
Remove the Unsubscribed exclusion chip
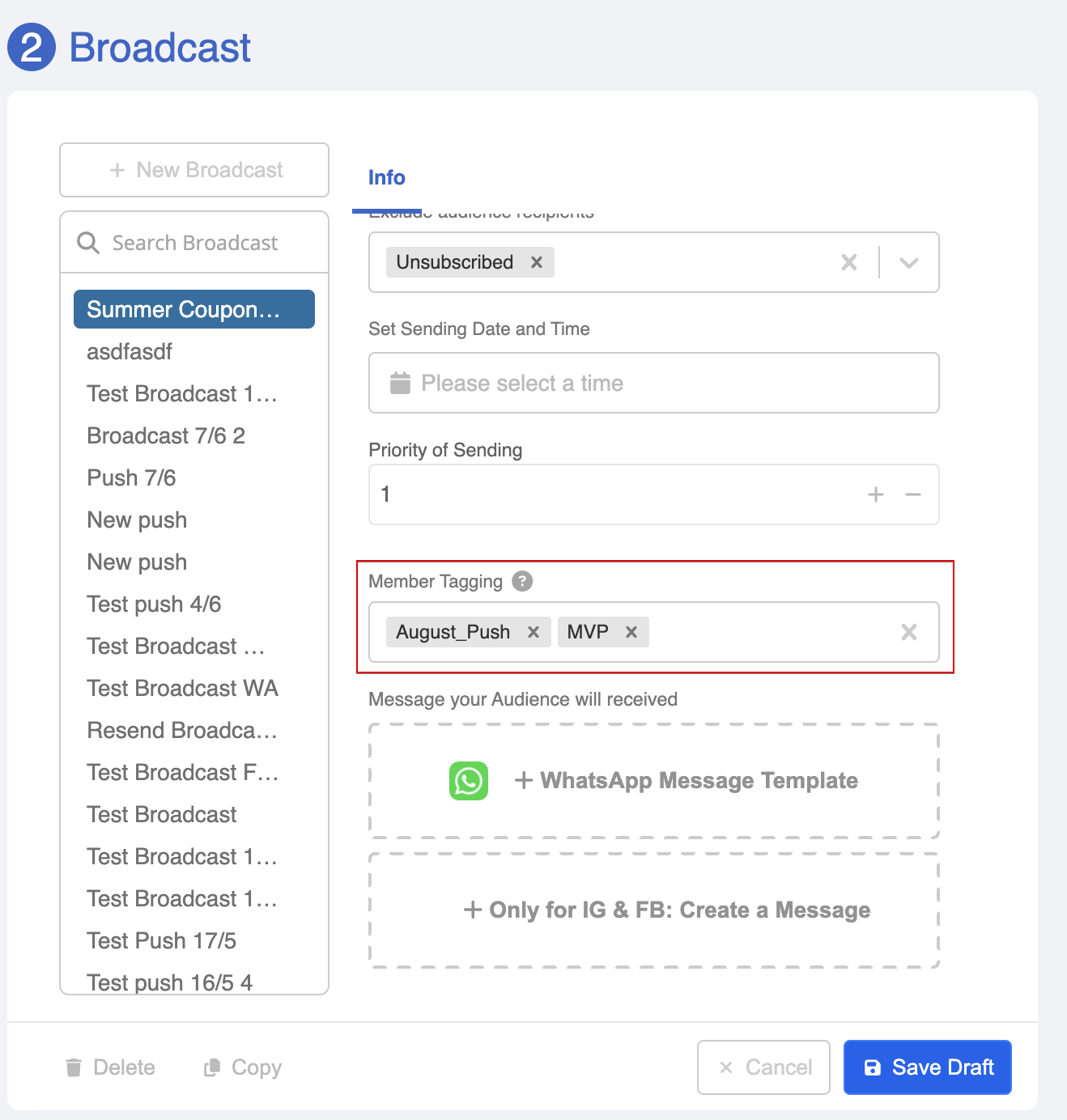[537, 262]
